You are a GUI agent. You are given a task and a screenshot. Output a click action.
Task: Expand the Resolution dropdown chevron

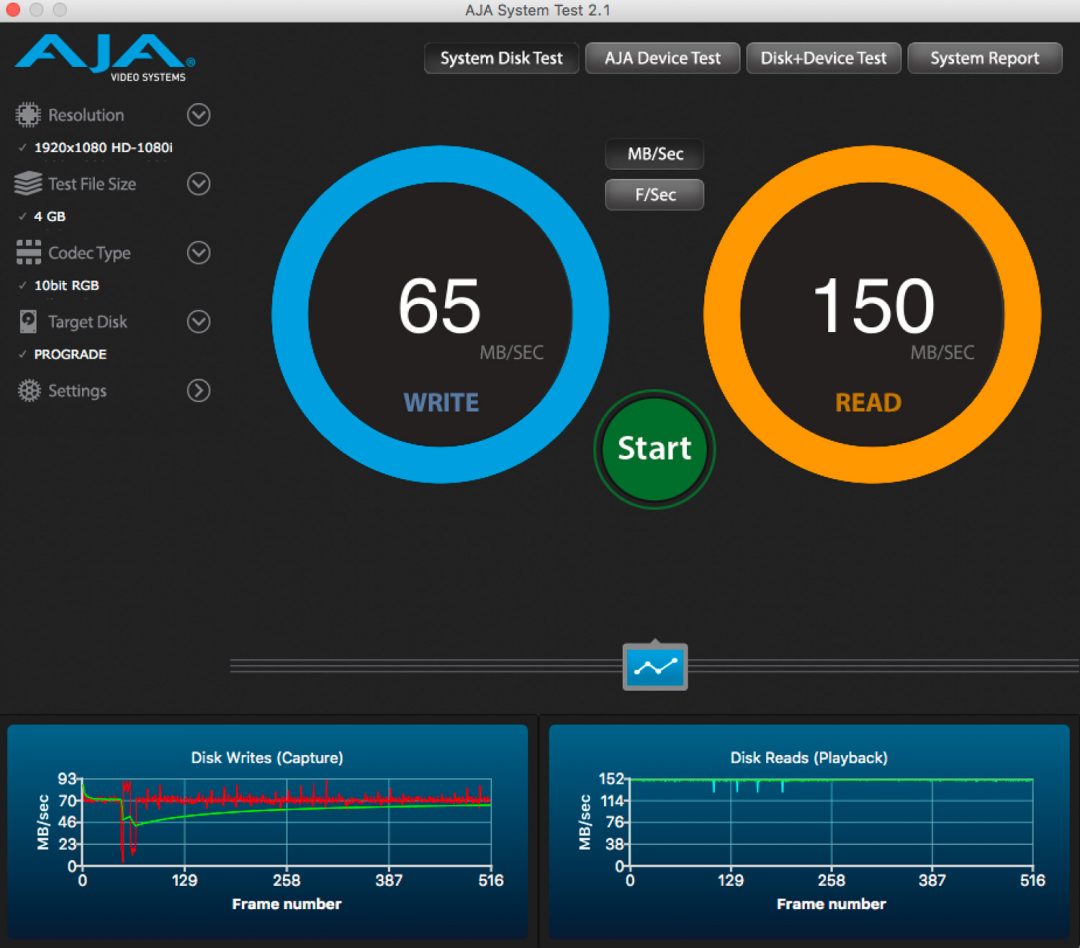[x=198, y=114]
